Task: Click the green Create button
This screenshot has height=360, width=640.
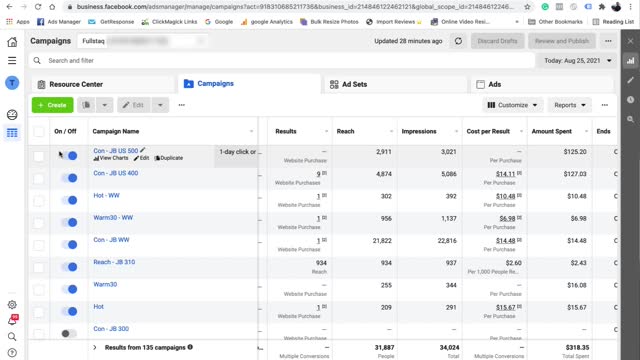Action: click(x=52, y=105)
